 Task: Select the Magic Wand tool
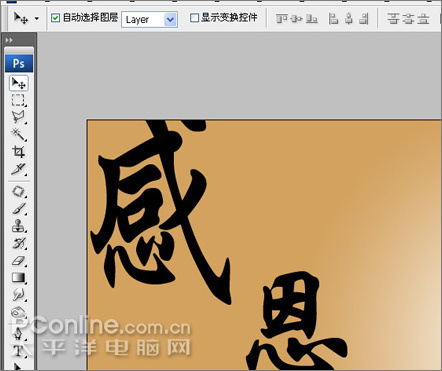pos(18,134)
